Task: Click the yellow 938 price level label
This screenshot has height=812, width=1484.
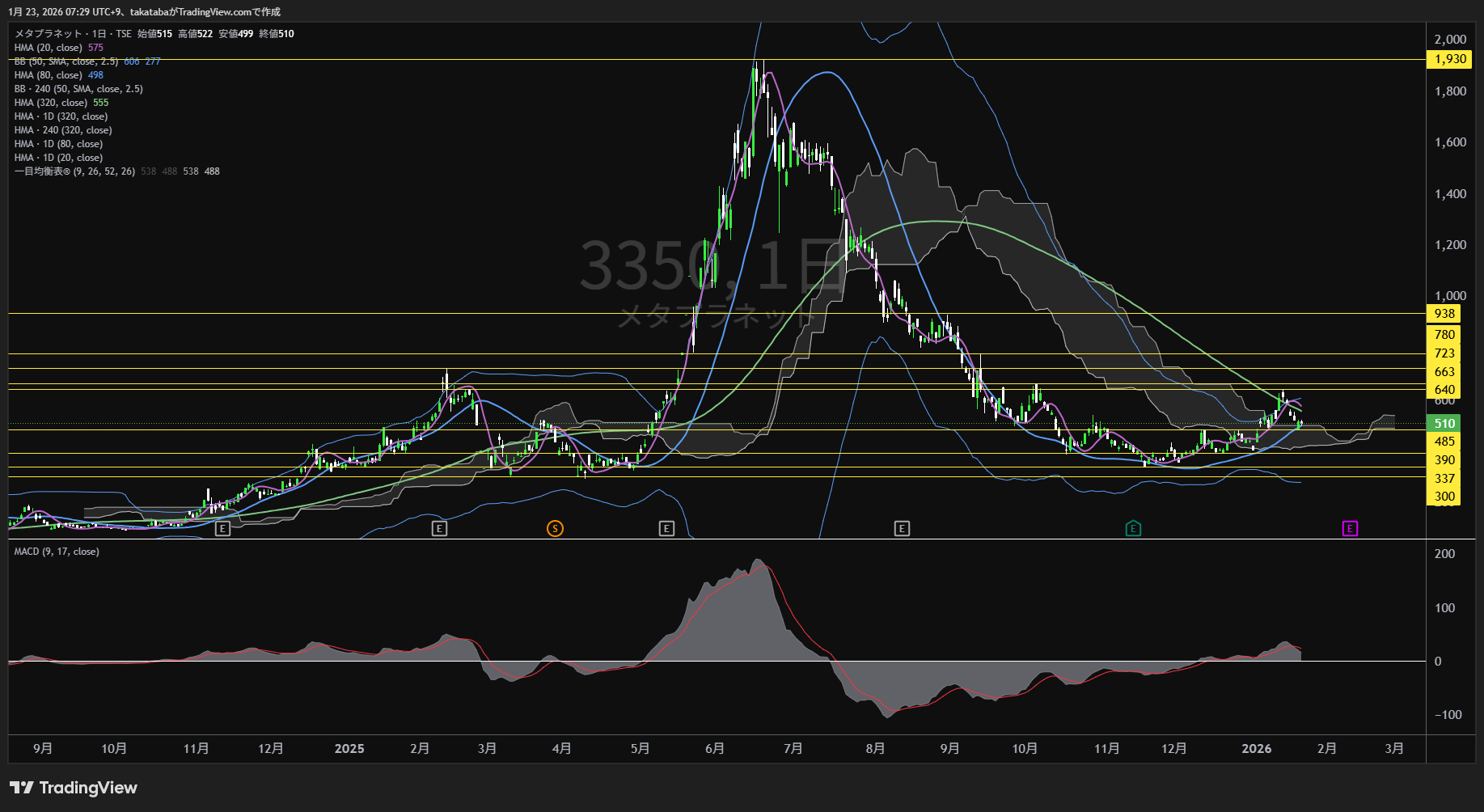Action: coord(1444,314)
